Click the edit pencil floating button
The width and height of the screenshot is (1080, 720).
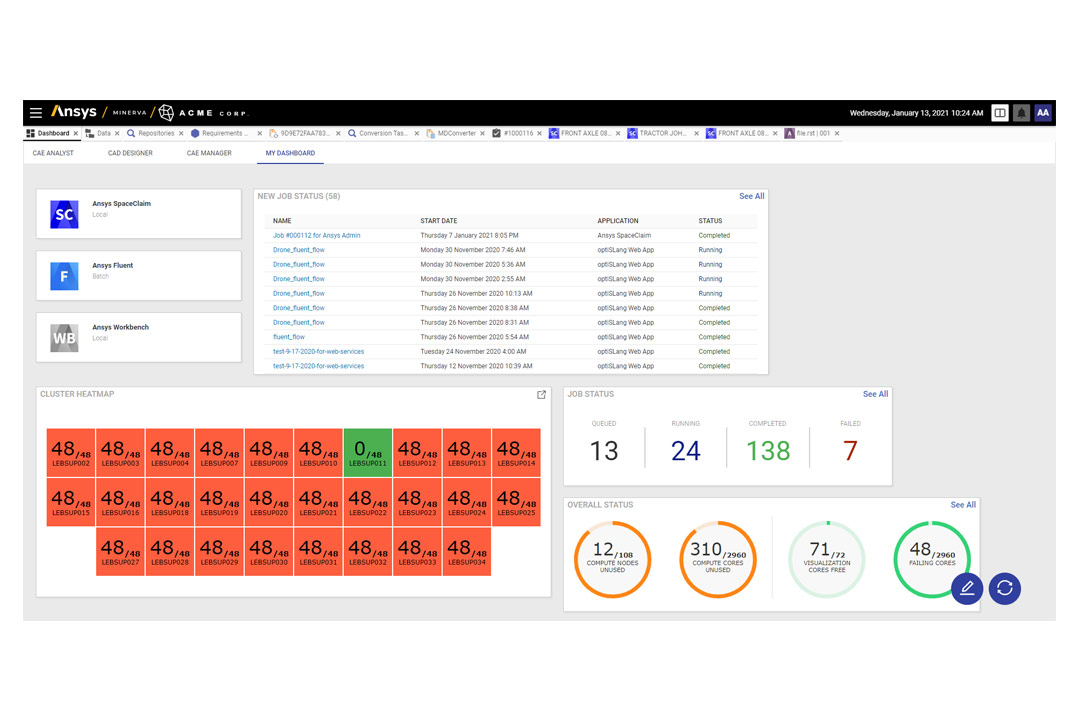(x=967, y=588)
